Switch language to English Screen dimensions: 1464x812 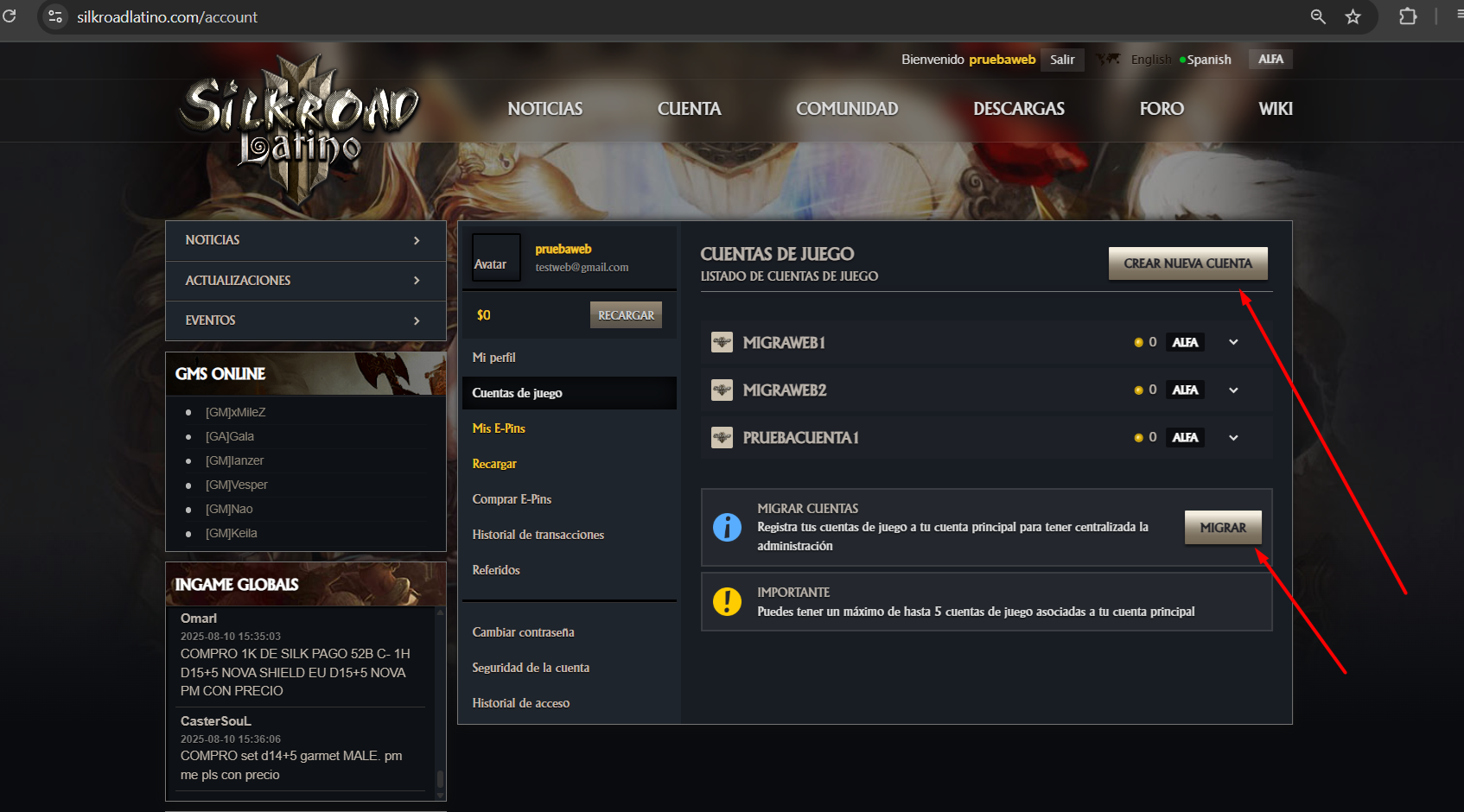[x=1151, y=60]
